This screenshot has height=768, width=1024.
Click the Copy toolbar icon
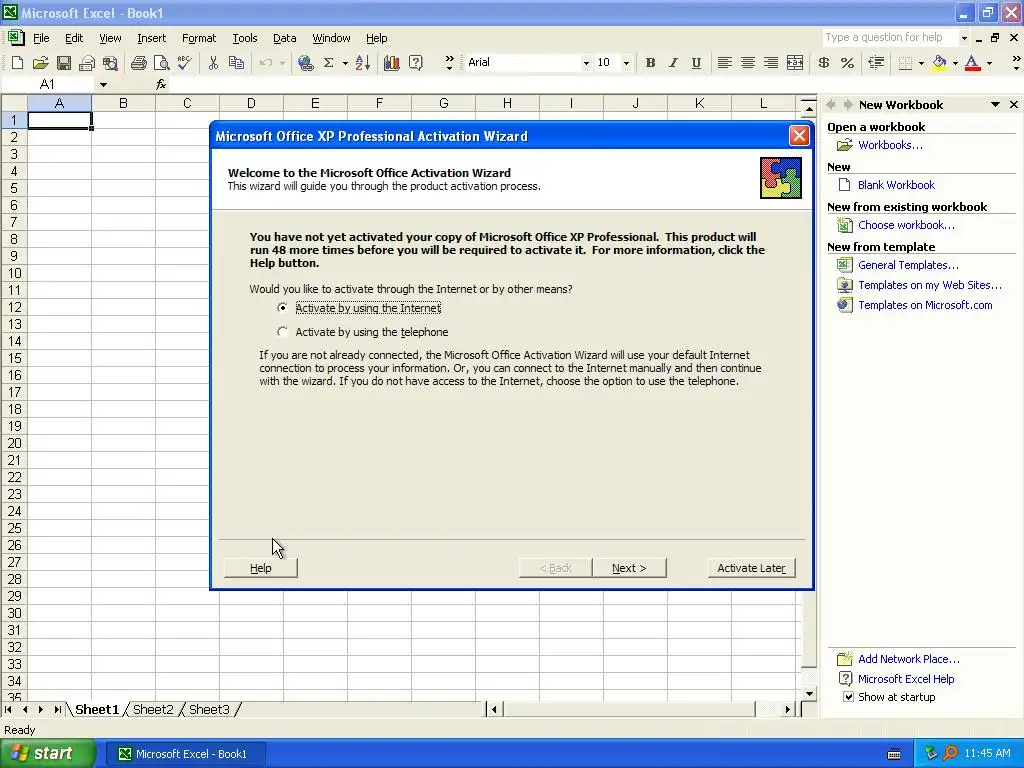click(236, 63)
